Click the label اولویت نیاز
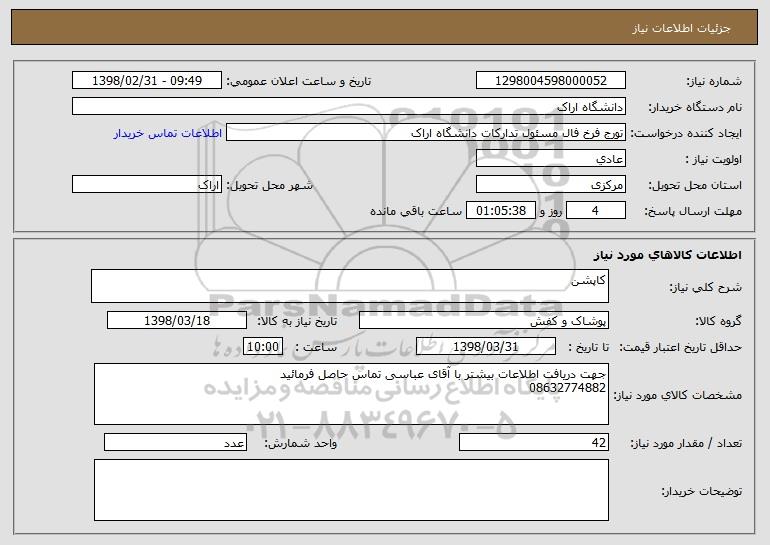 click(714, 159)
